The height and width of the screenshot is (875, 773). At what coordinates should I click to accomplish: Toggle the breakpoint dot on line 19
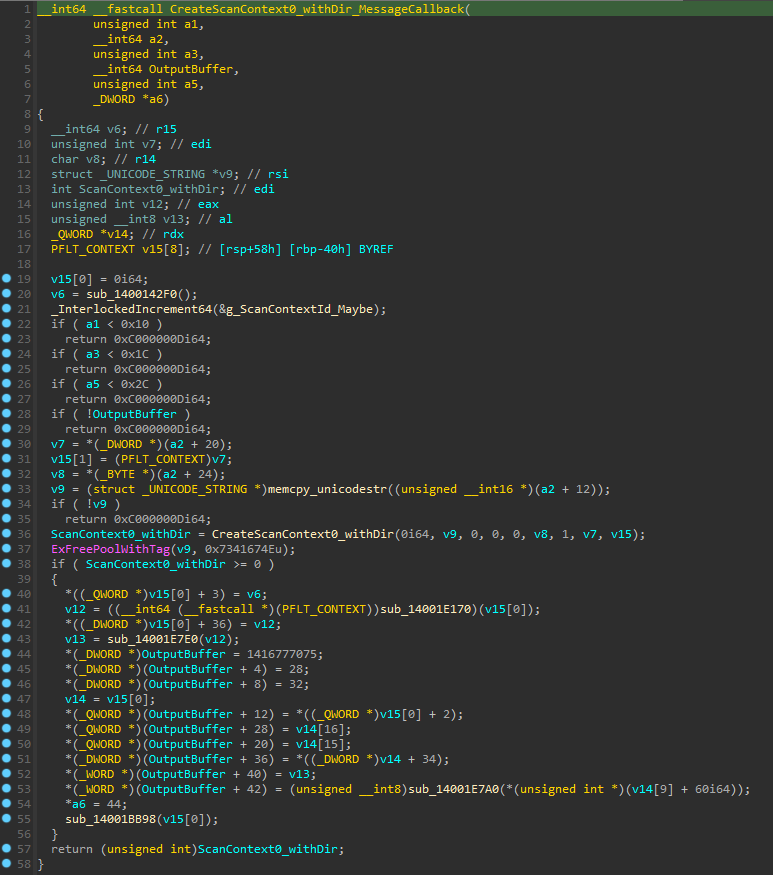pyautogui.click(x=7, y=278)
